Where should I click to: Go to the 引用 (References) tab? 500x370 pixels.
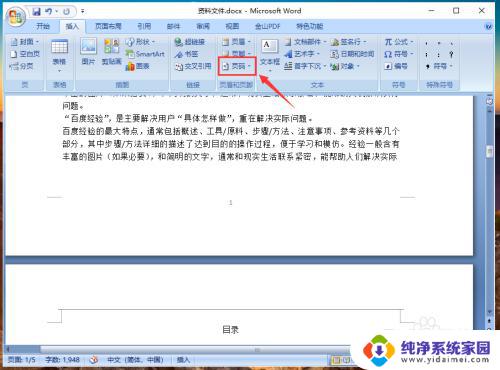click(x=144, y=26)
